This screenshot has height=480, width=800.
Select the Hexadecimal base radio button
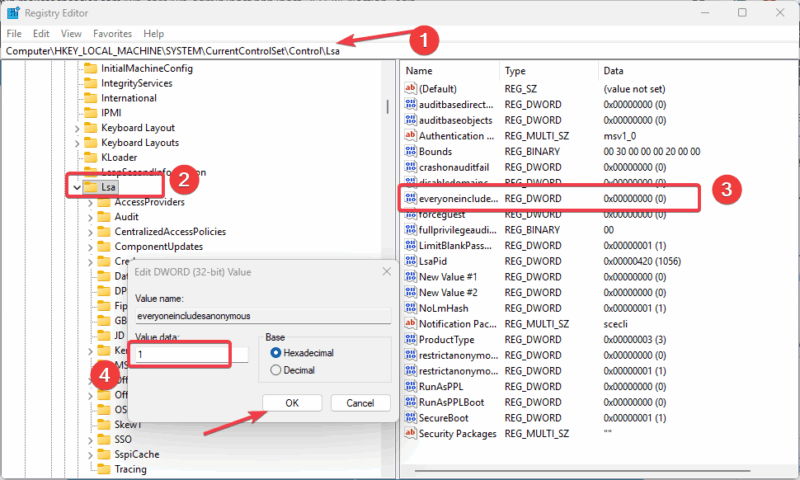click(276, 352)
